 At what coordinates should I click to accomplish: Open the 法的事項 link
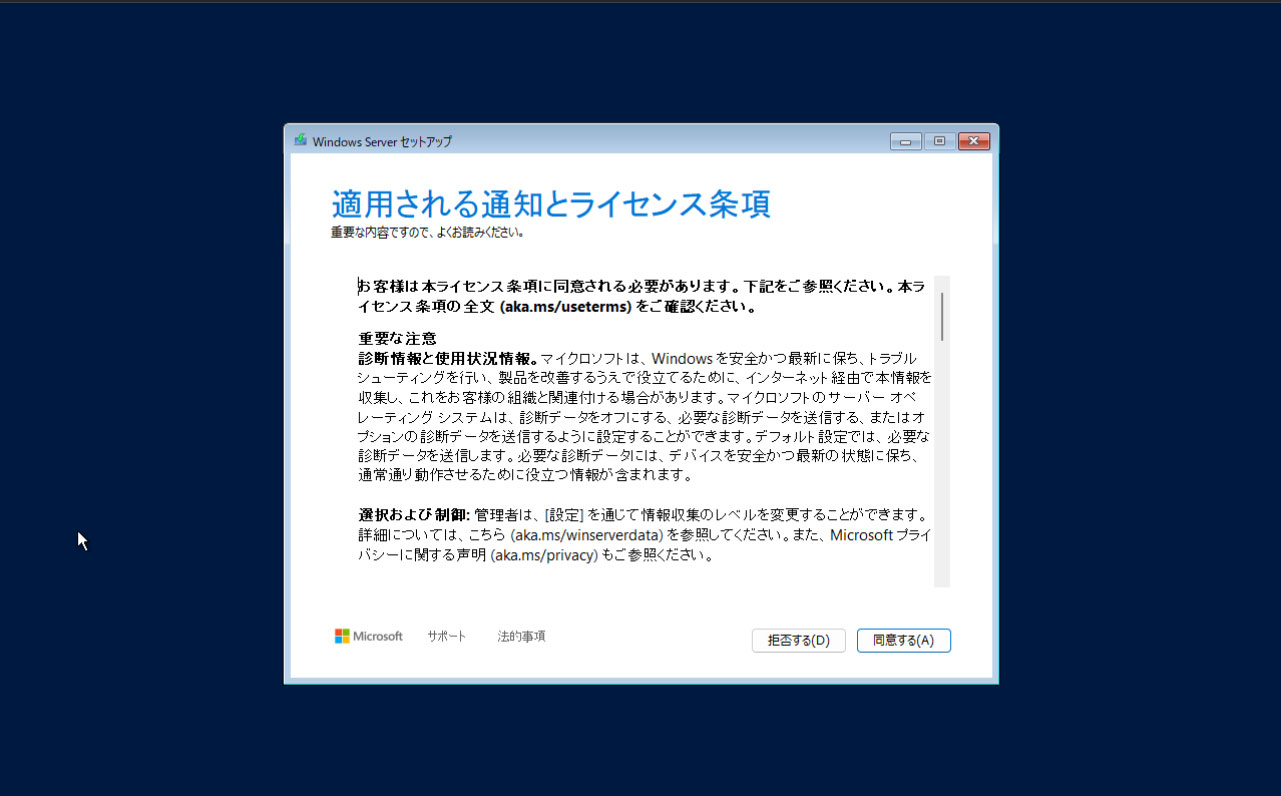(521, 636)
